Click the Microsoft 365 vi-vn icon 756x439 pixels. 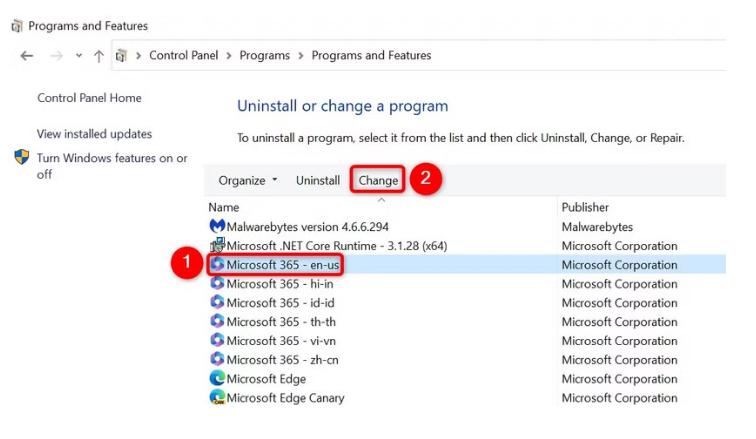tap(217, 340)
